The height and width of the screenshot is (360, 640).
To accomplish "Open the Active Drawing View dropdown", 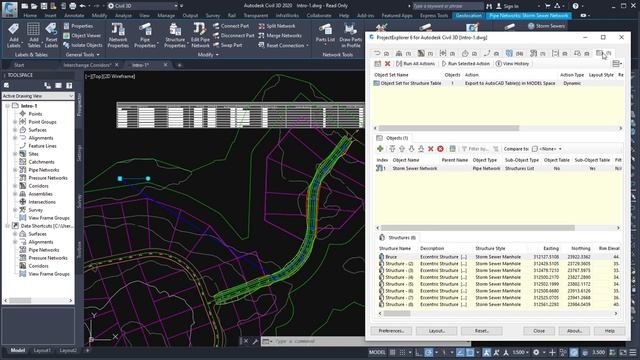I will click(38, 96).
